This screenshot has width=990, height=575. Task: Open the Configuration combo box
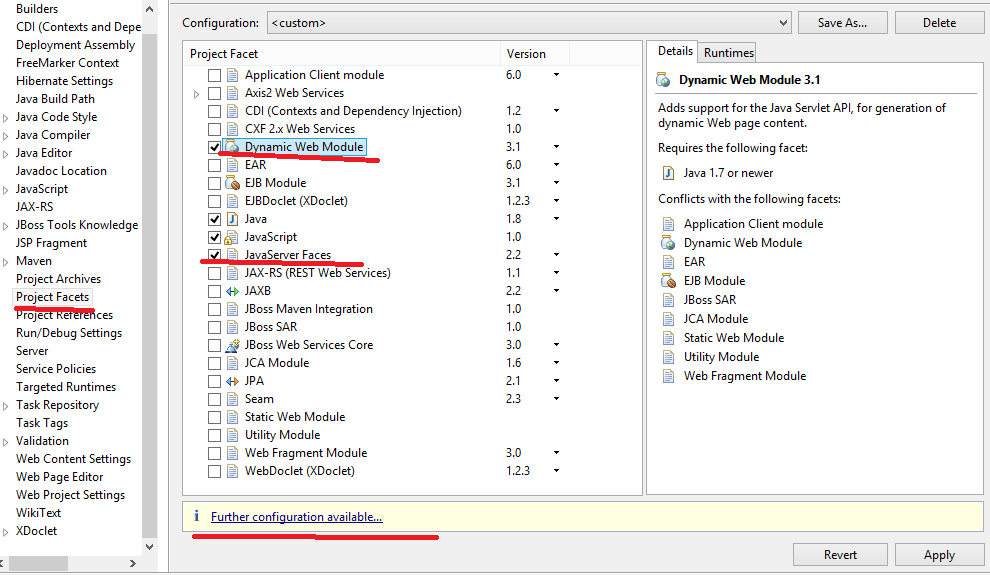coord(529,23)
